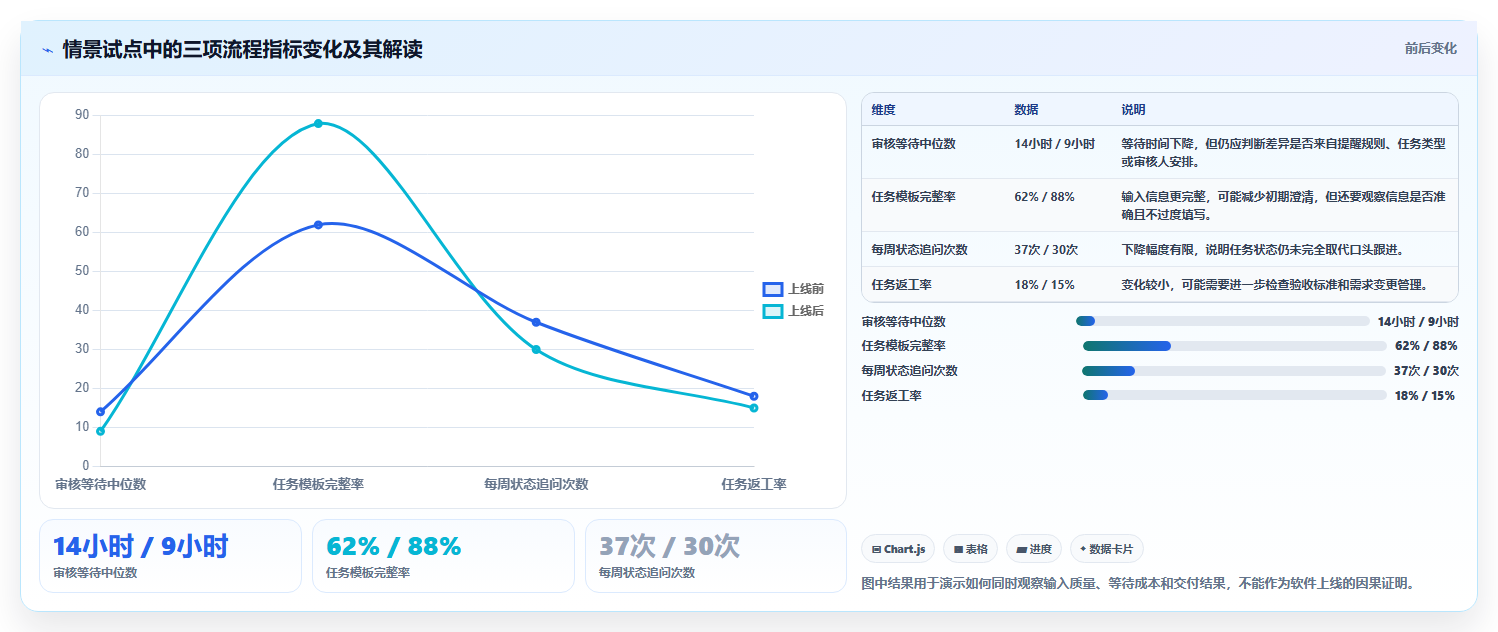1498x632 pixels.
Task: Click the description 变化较小，可能需要进一步检查验收标准
Action: (1274, 285)
